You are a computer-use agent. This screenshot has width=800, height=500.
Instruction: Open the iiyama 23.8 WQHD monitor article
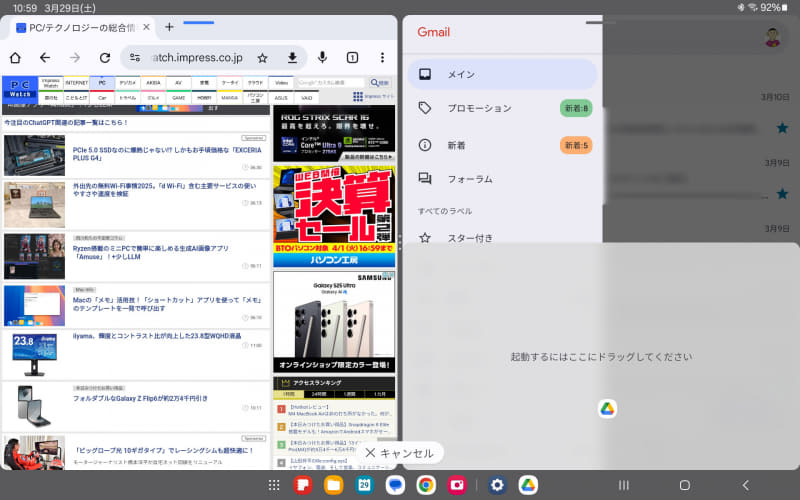click(x=157, y=336)
